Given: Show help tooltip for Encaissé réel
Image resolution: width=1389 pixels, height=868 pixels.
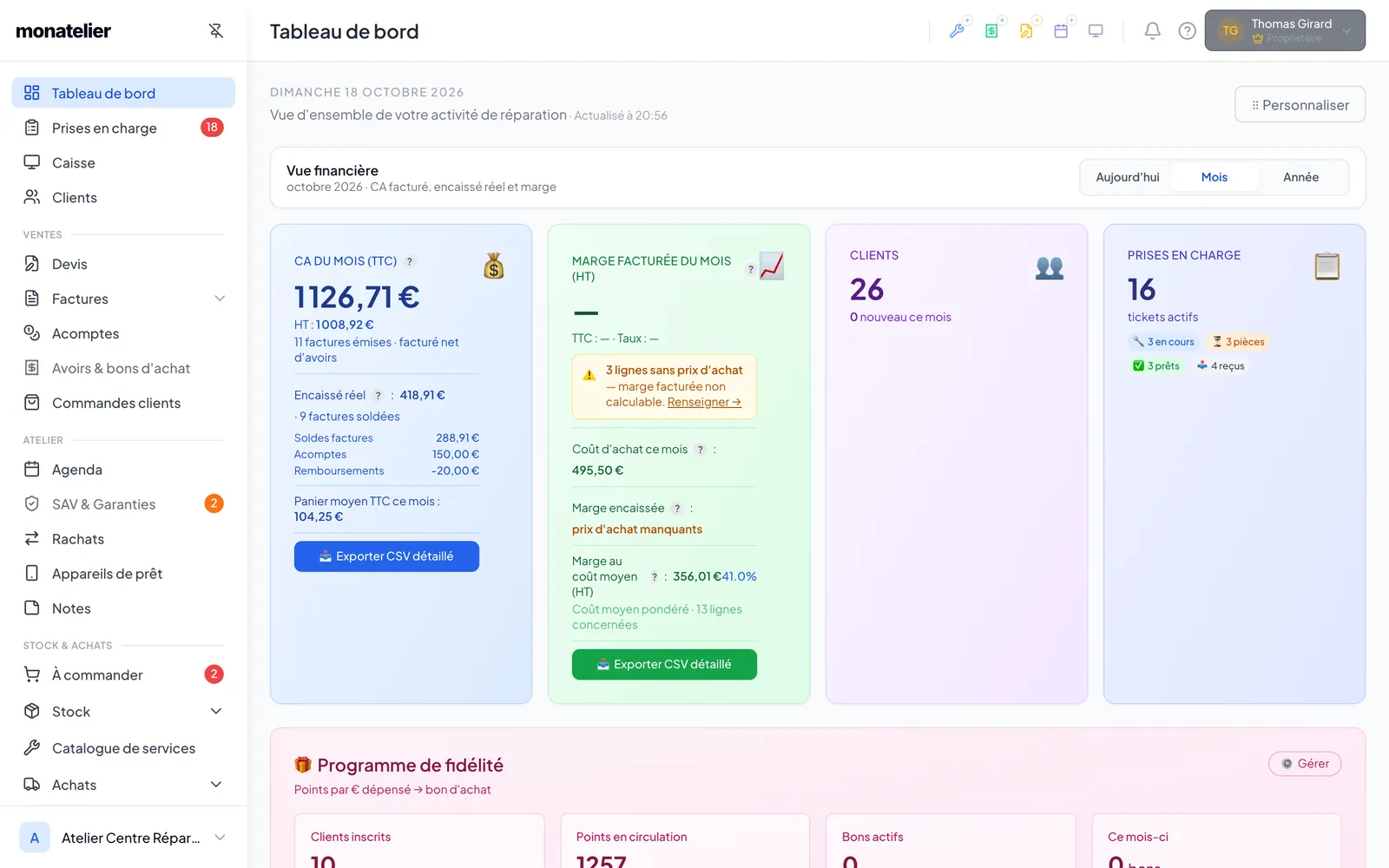Looking at the screenshot, I should pos(379,395).
